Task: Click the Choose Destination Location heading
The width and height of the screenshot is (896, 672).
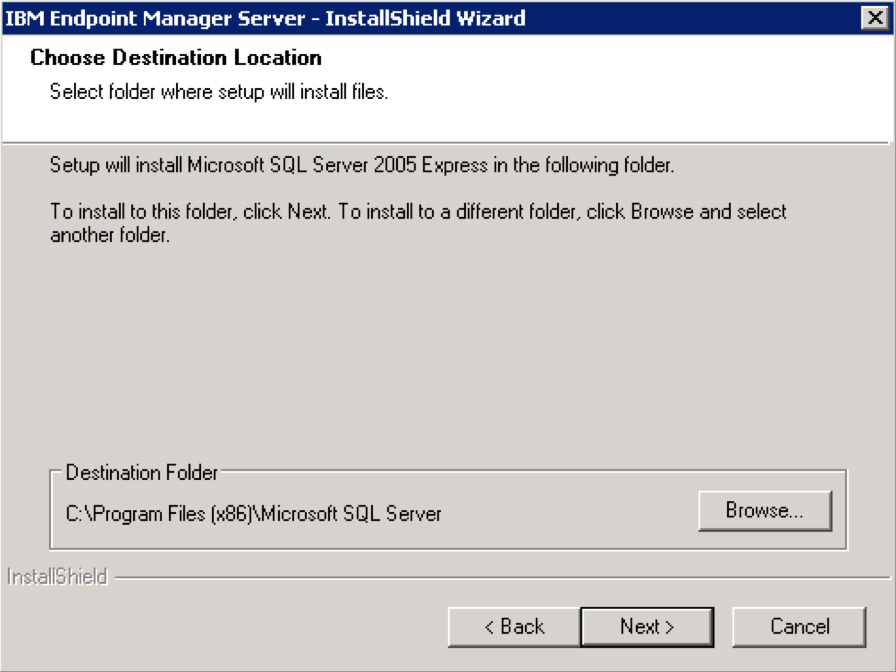Action: [176, 58]
